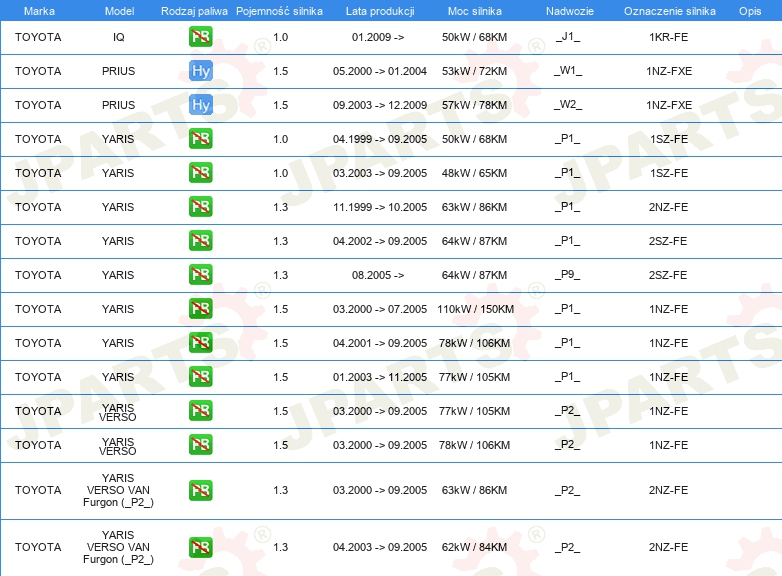This screenshot has width=782, height=576.
Task: Click petrol icon in Yaris Verso 77kW row
Action: click(x=200, y=410)
